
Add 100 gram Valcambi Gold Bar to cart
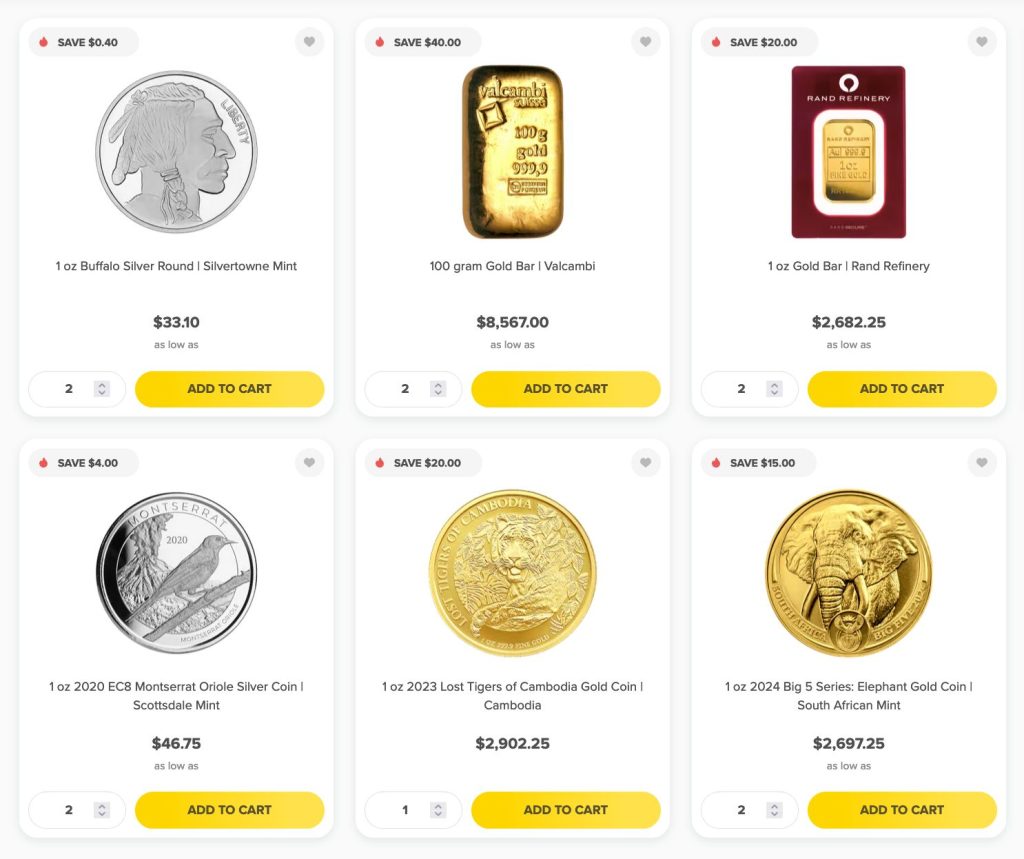coord(565,389)
